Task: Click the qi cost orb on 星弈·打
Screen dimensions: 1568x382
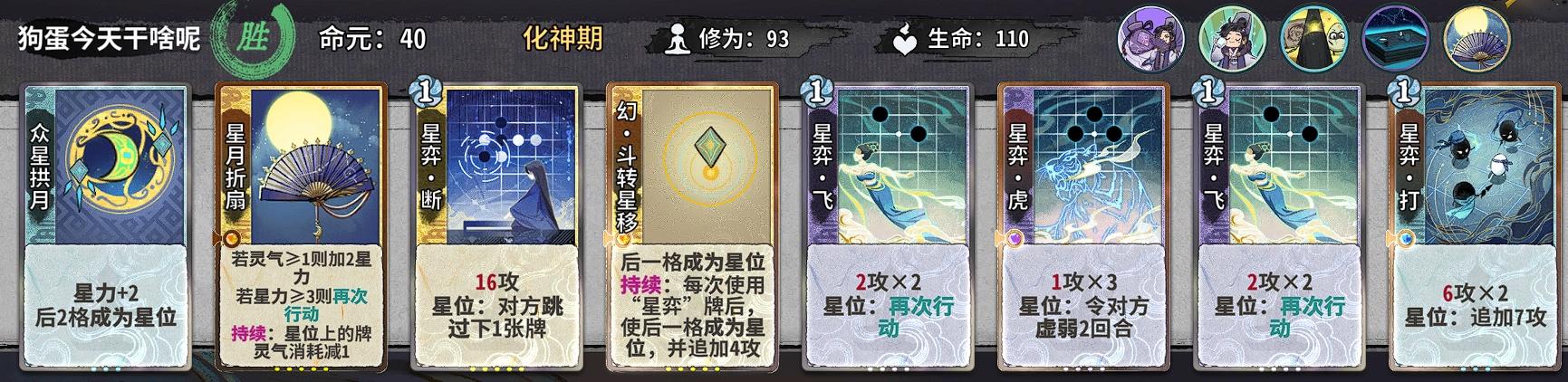Action: coord(1403,91)
